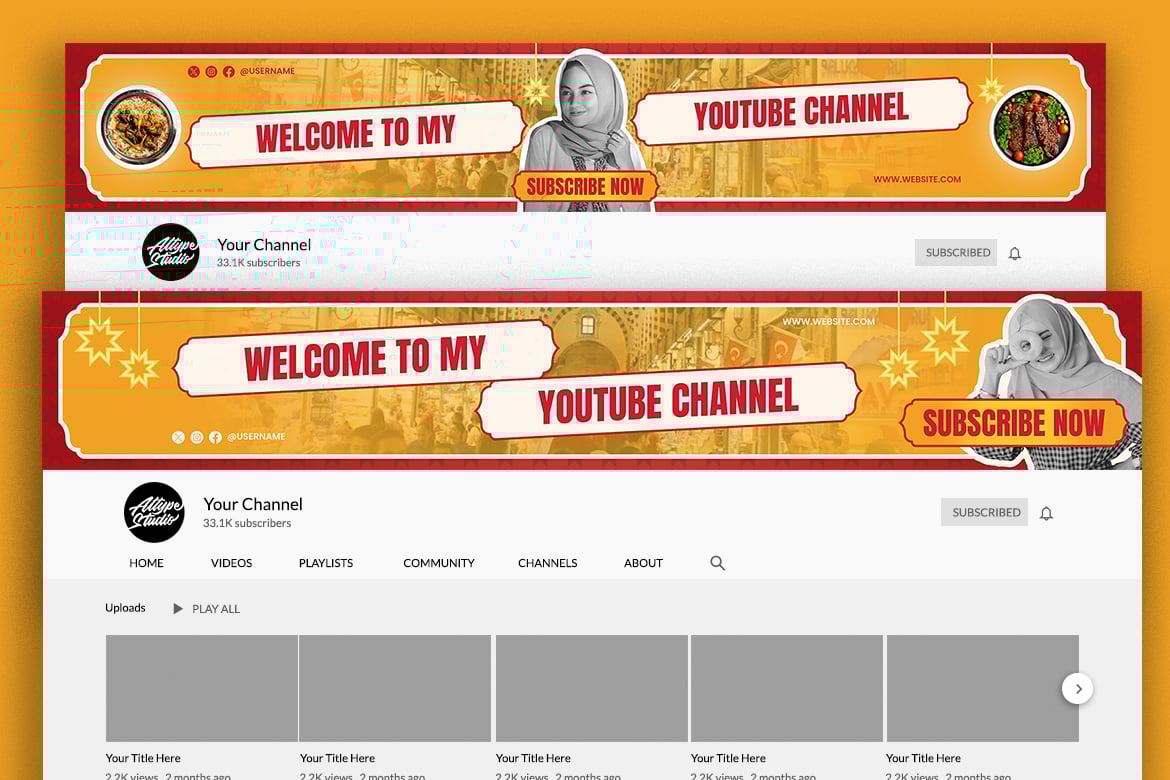Click the noodle dish photo on the back banner
Screen dimensions: 1170x780
(x=139, y=128)
